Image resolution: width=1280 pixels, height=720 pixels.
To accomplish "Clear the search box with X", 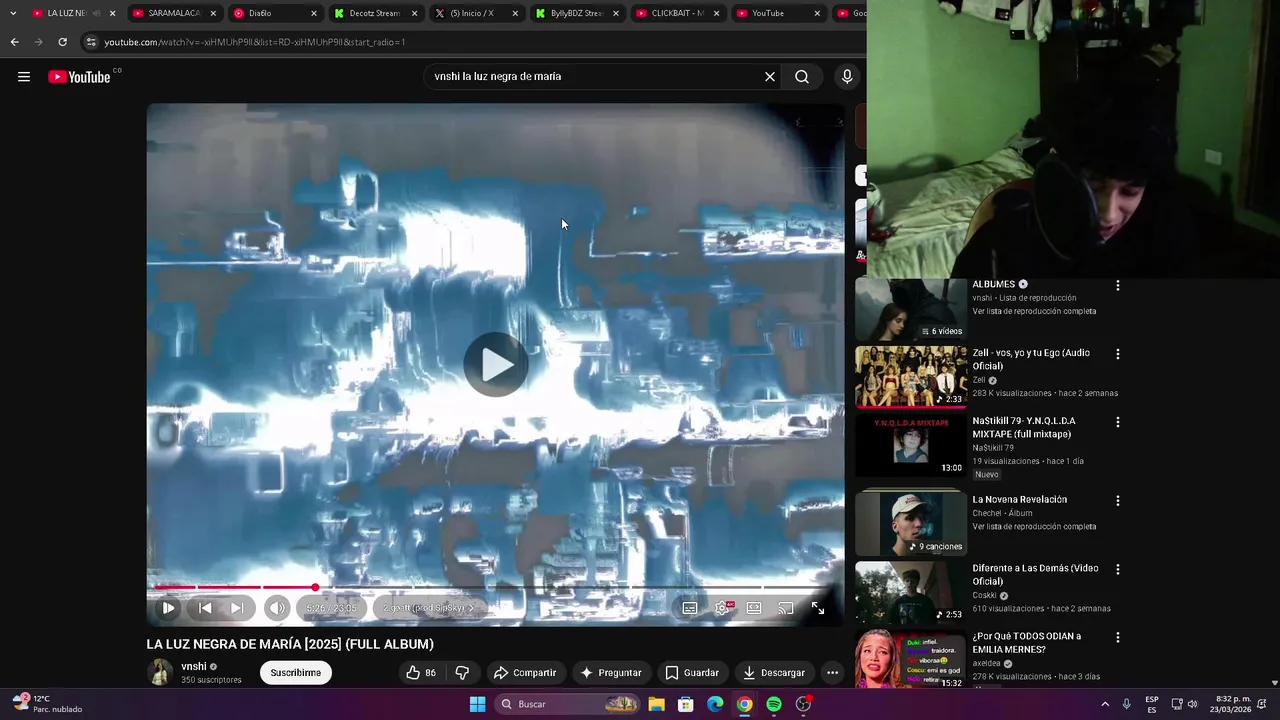I will click(770, 77).
